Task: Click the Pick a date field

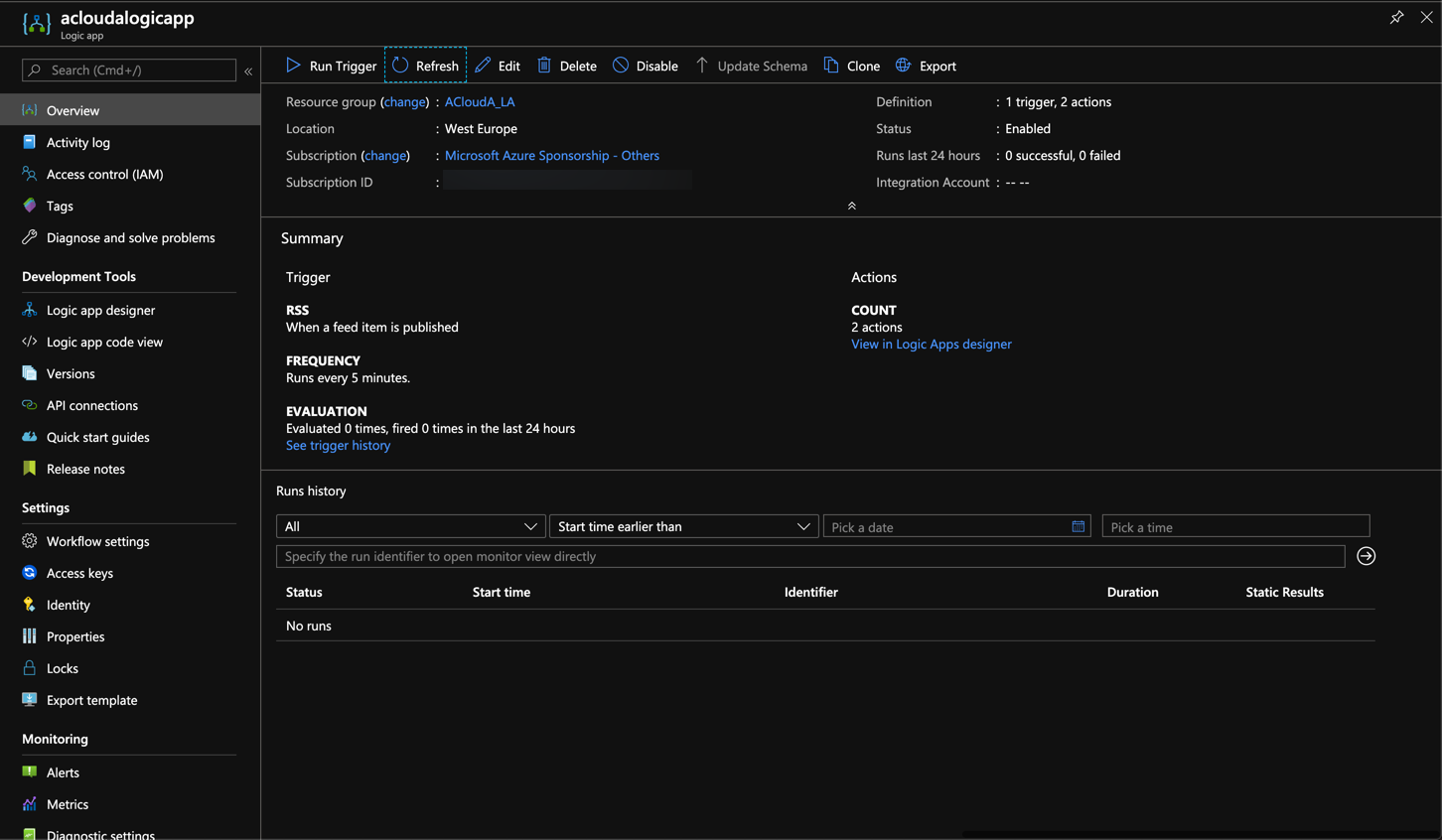Action: point(957,526)
